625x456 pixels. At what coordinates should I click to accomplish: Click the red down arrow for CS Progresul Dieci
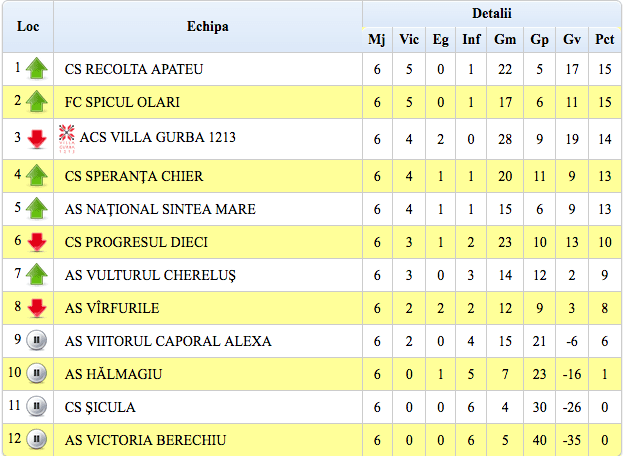click(x=37, y=242)
